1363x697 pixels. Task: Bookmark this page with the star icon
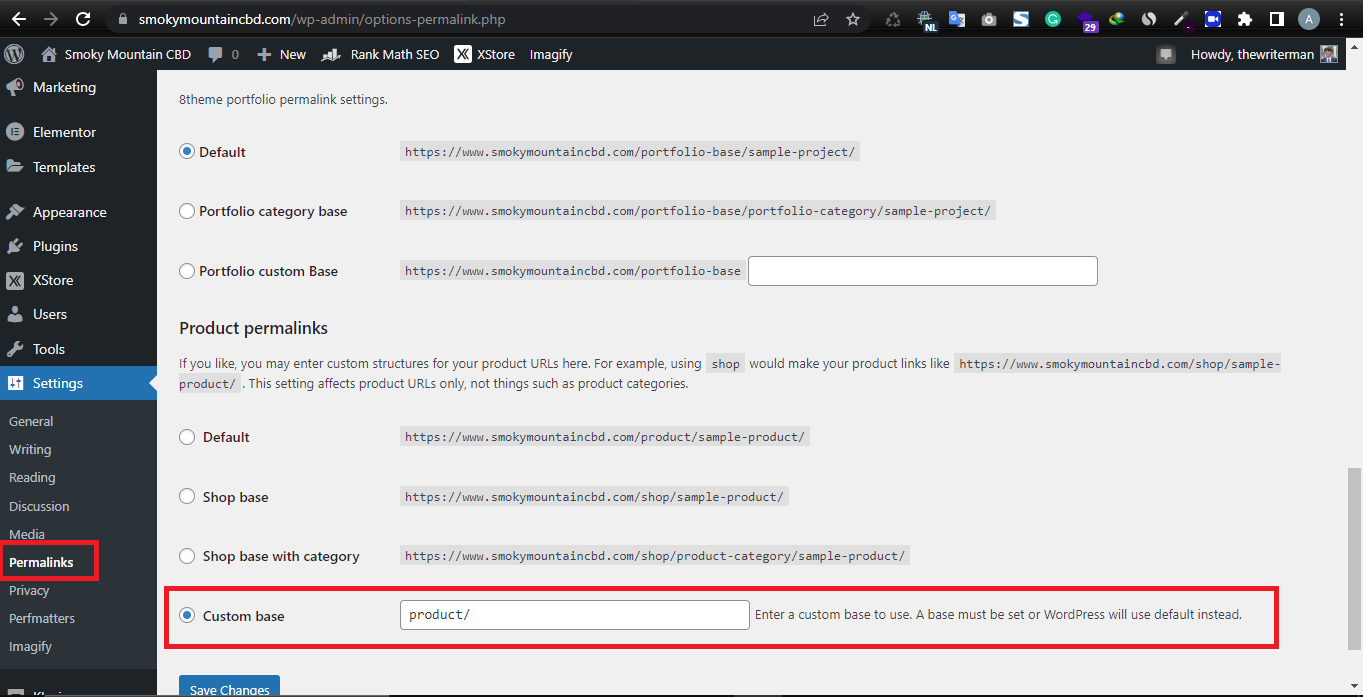(853, 19)
